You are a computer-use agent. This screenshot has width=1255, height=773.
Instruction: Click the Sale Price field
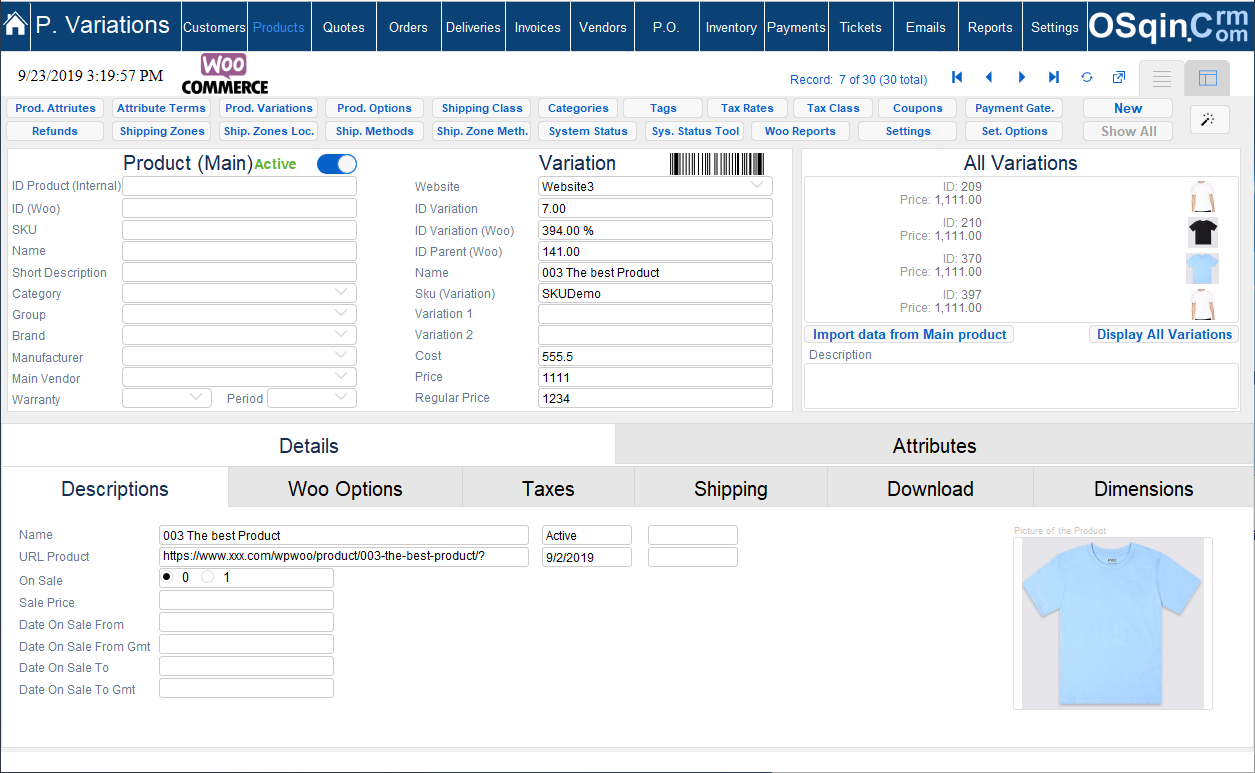tap(246, 600)
